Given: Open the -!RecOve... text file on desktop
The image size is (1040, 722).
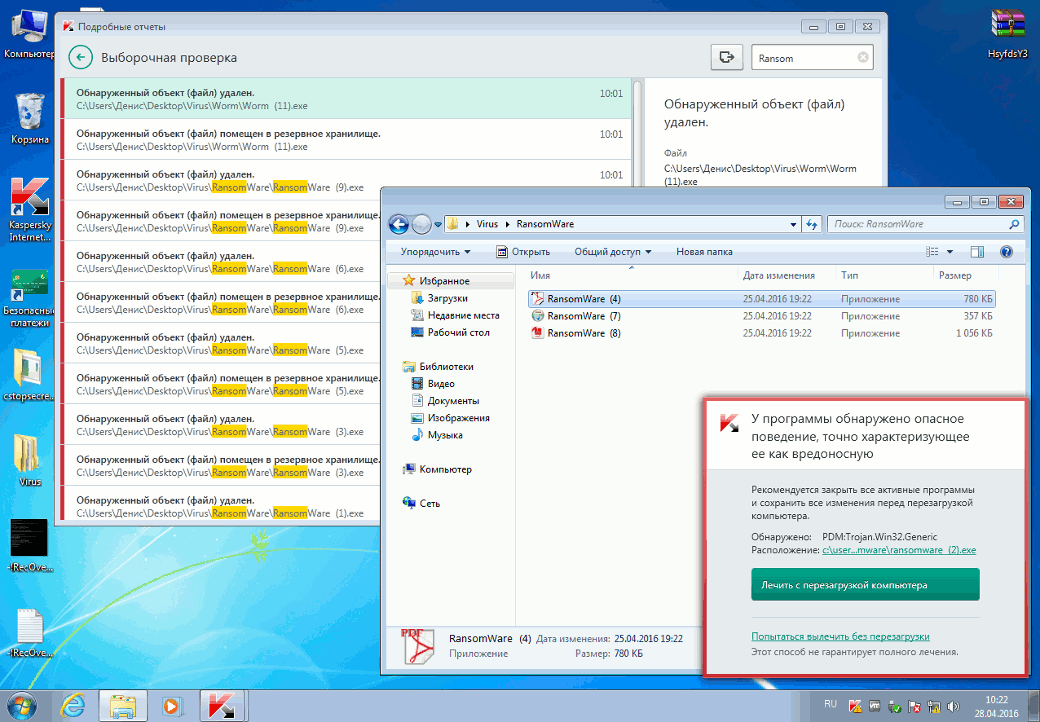Looking at the screenshot, I should pyautogui.click(x=29, y=632).
